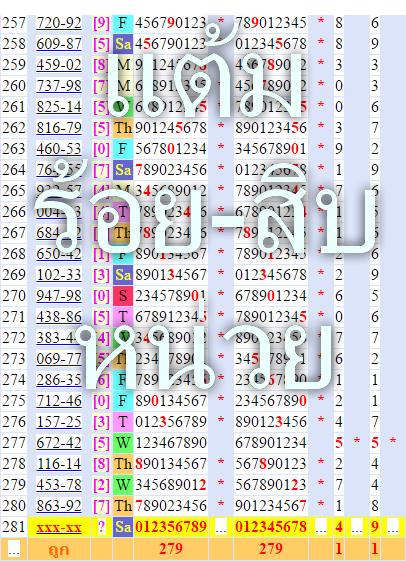Open the 672-42 link in row 277
The width and height of the screenshot is (406, 561).
(x=59, y=443)
